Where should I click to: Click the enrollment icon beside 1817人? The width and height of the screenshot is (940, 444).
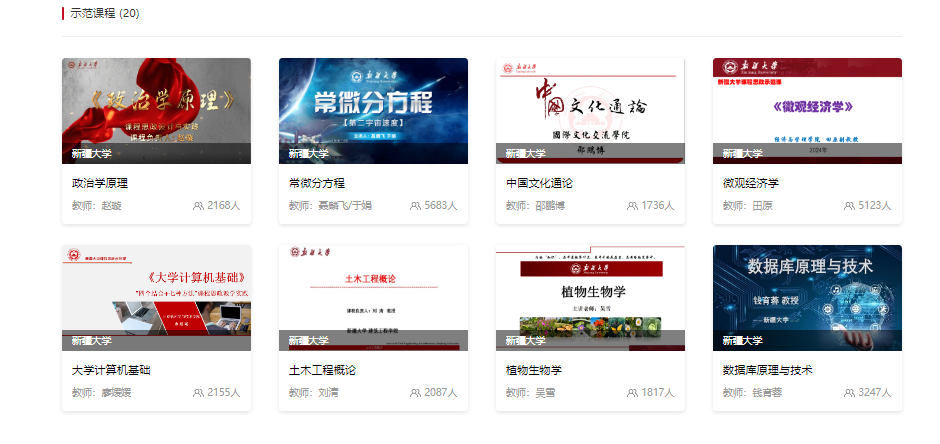632,393
